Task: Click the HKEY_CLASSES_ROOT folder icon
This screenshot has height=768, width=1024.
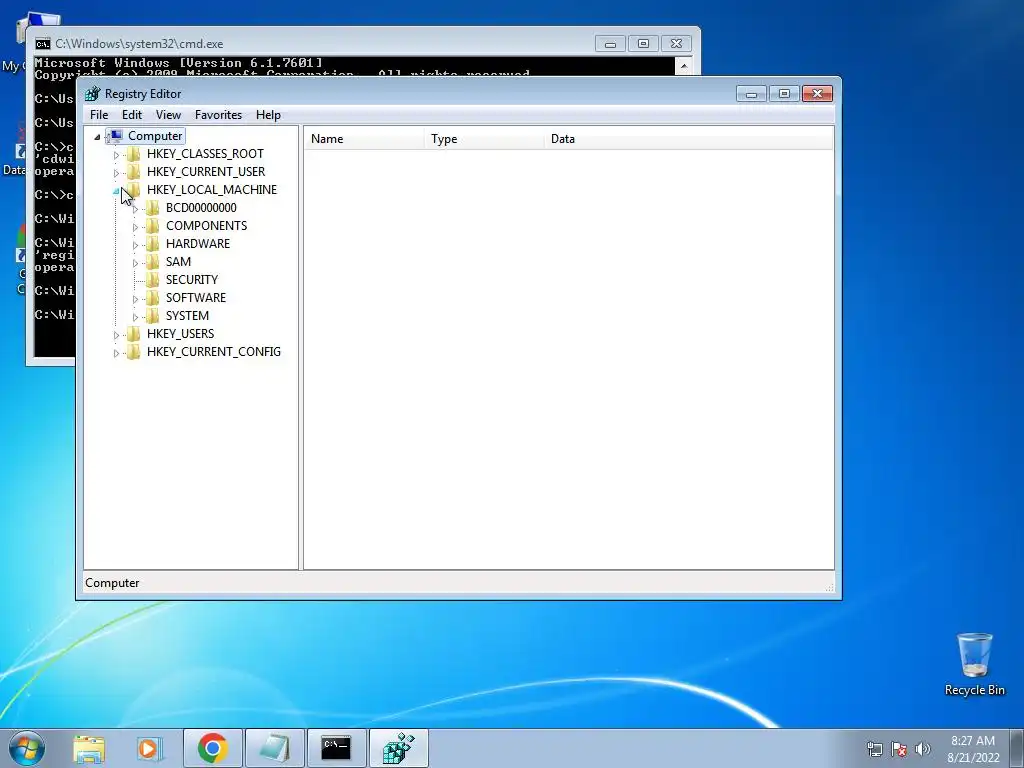Action: pyautogui.click(x=133, y=153)
